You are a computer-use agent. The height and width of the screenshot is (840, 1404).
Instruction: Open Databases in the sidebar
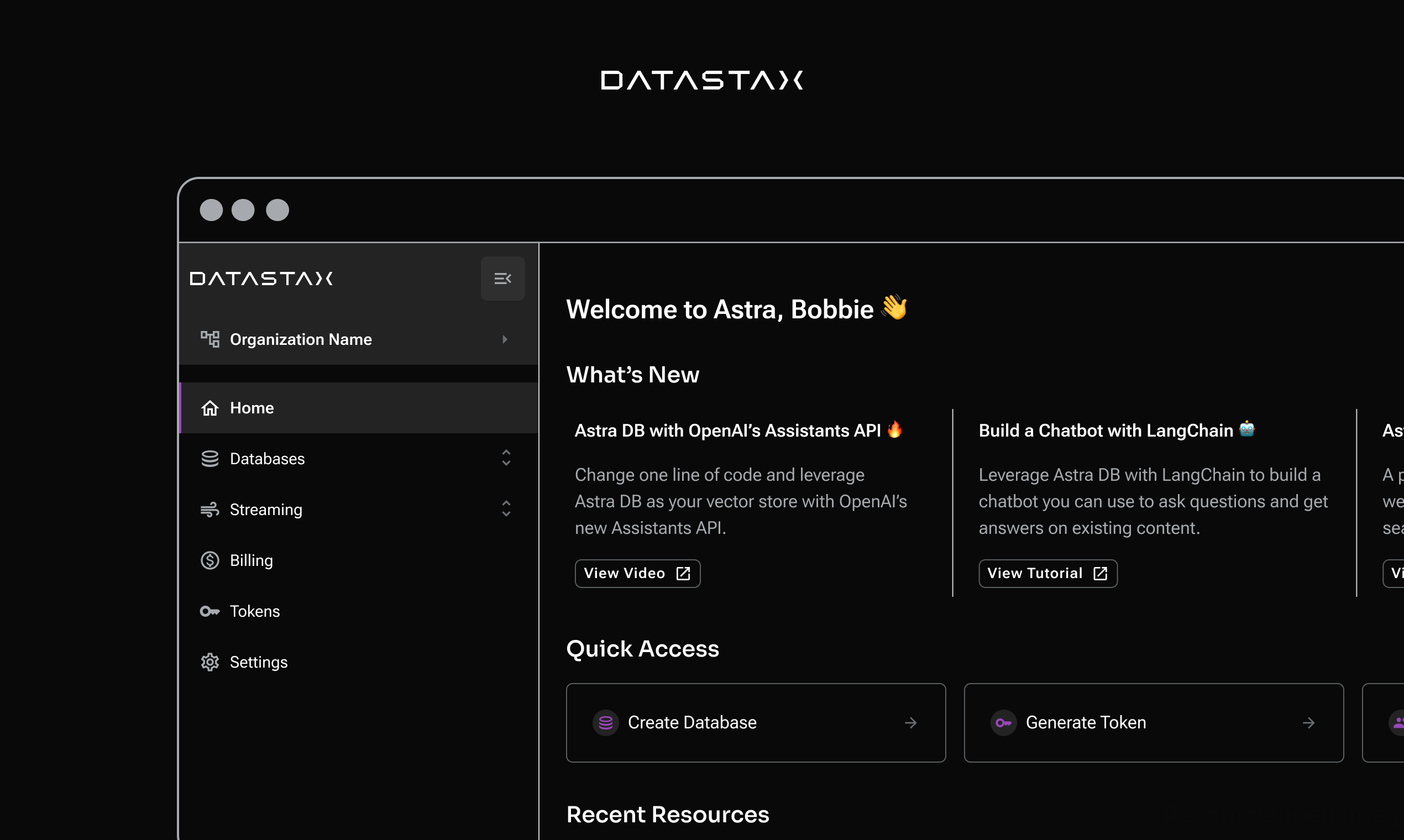358,459
